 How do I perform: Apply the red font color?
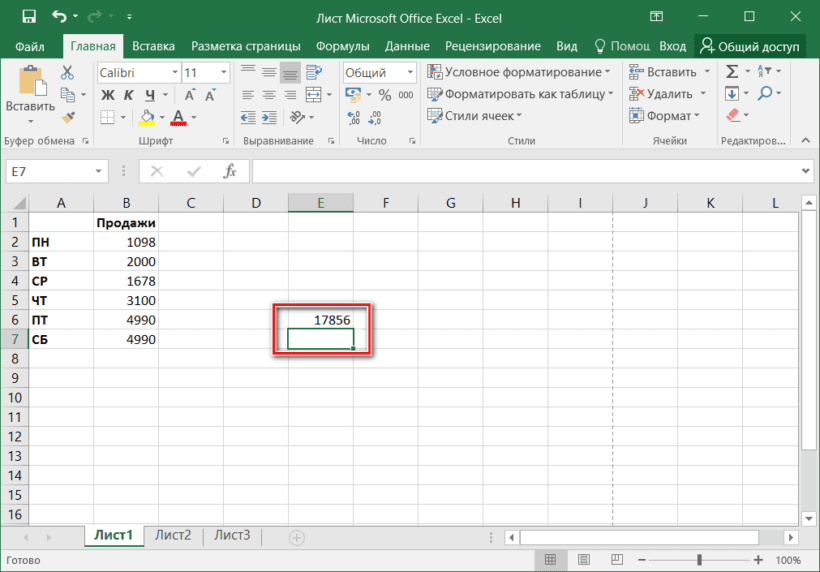point(178,117)
